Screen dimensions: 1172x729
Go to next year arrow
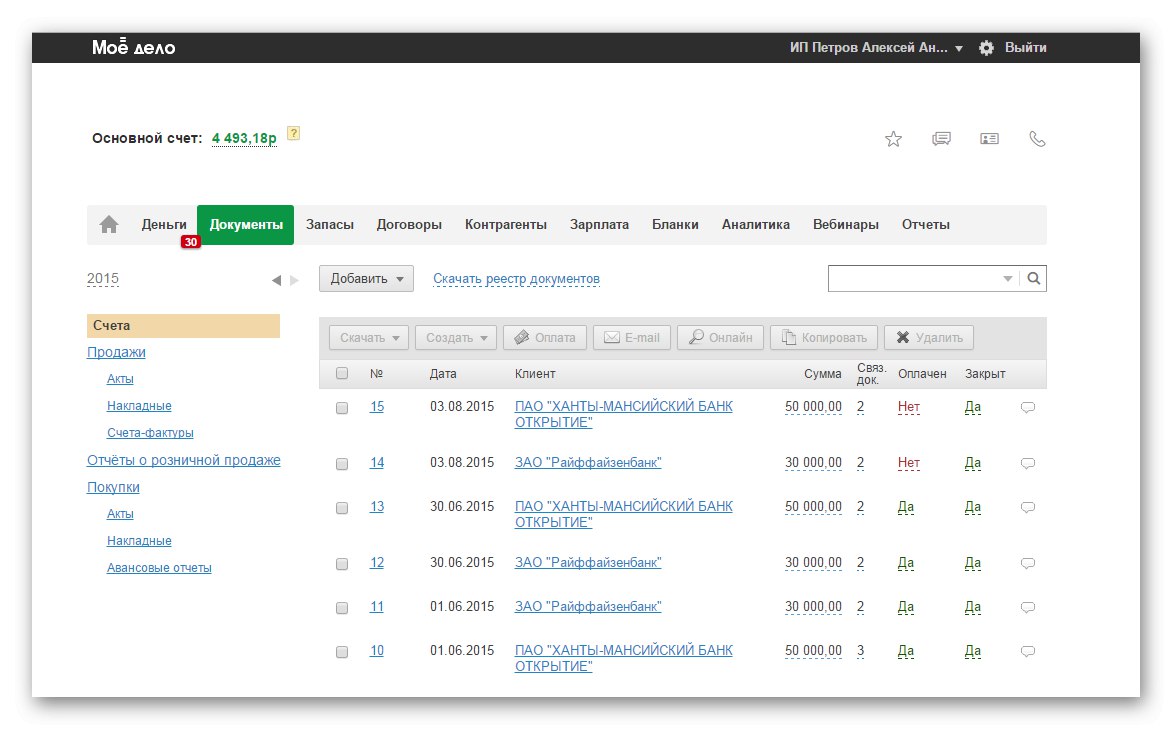(294, 280)
